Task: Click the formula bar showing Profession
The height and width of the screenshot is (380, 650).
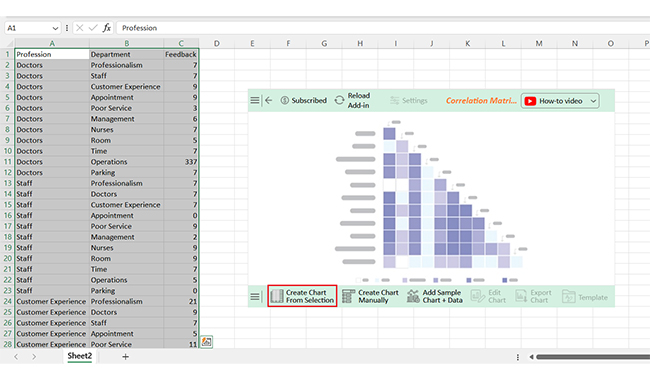Action: (x=383, y=28)
